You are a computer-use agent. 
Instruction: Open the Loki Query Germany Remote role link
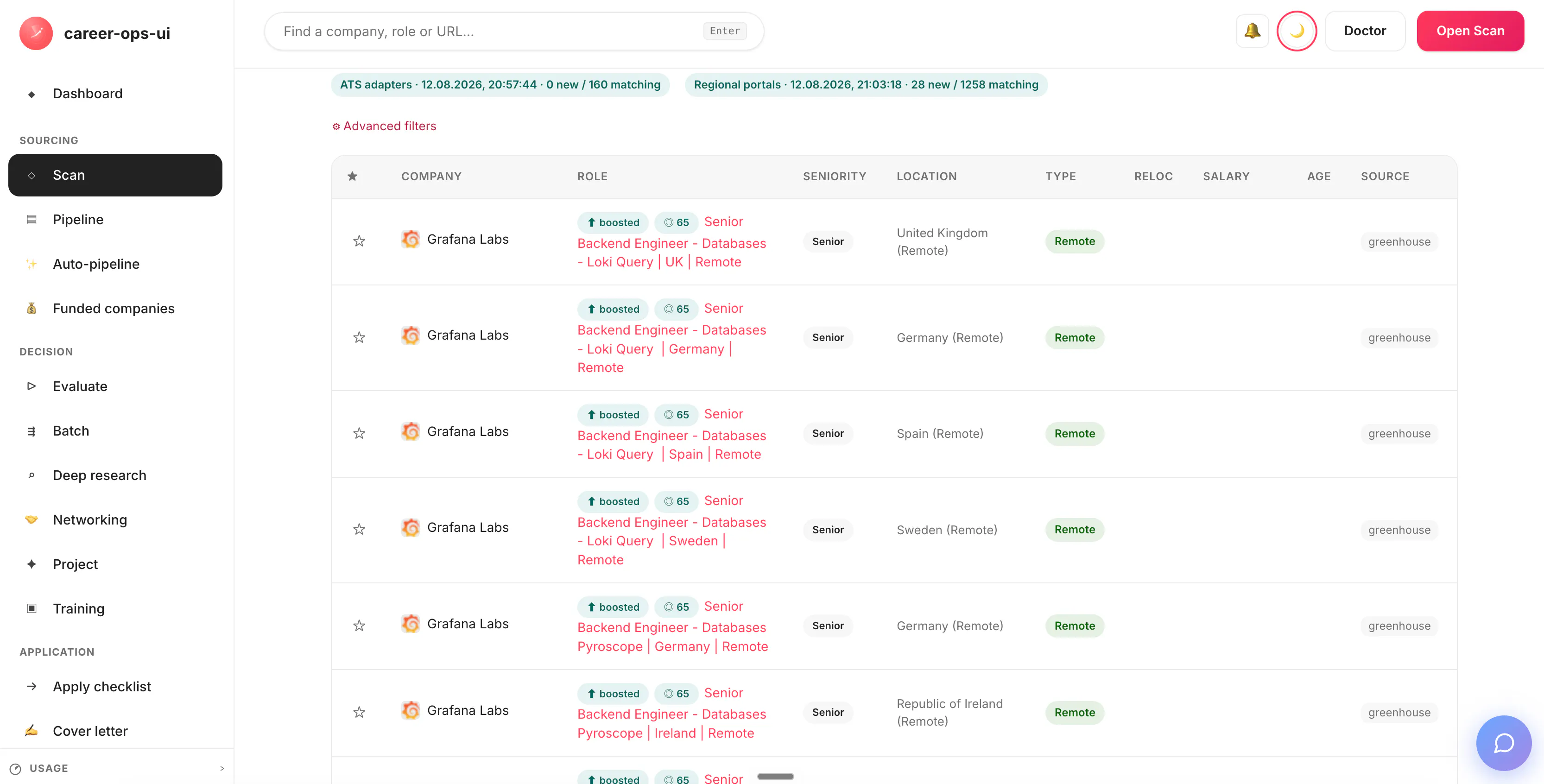(671, 339)
